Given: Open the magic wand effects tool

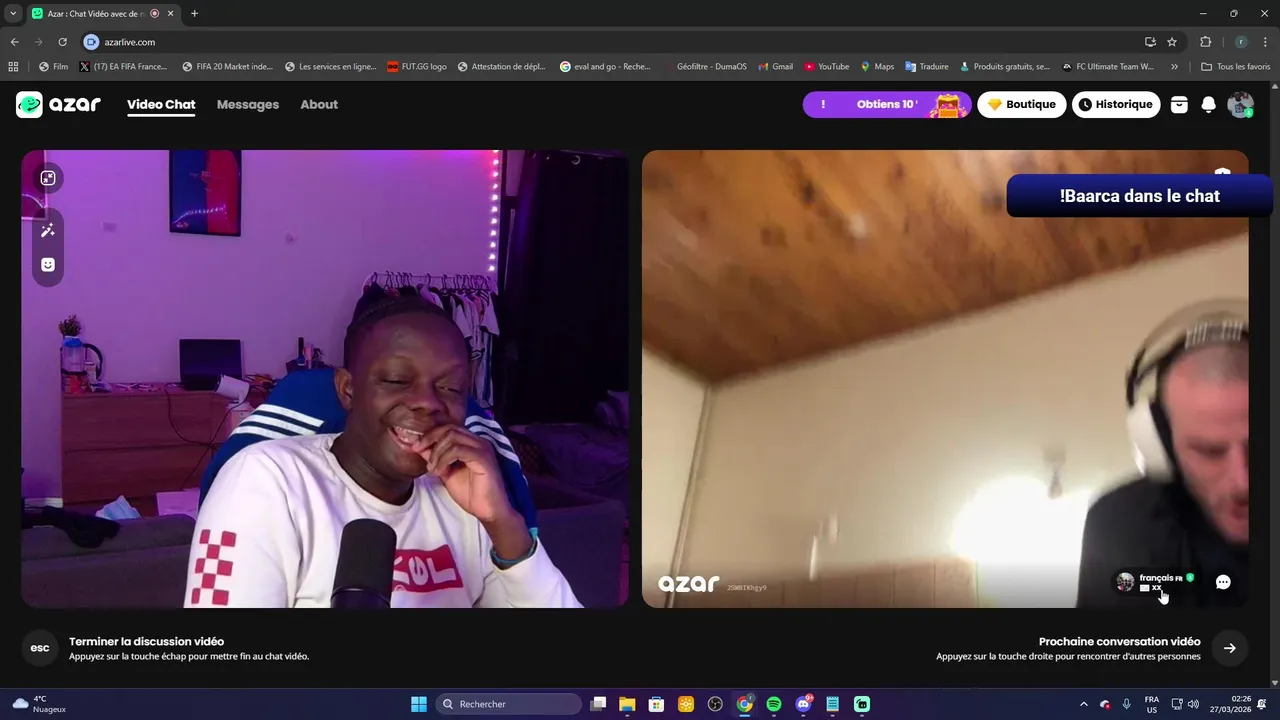Looking at the screenshot, I should coord(47,230).
